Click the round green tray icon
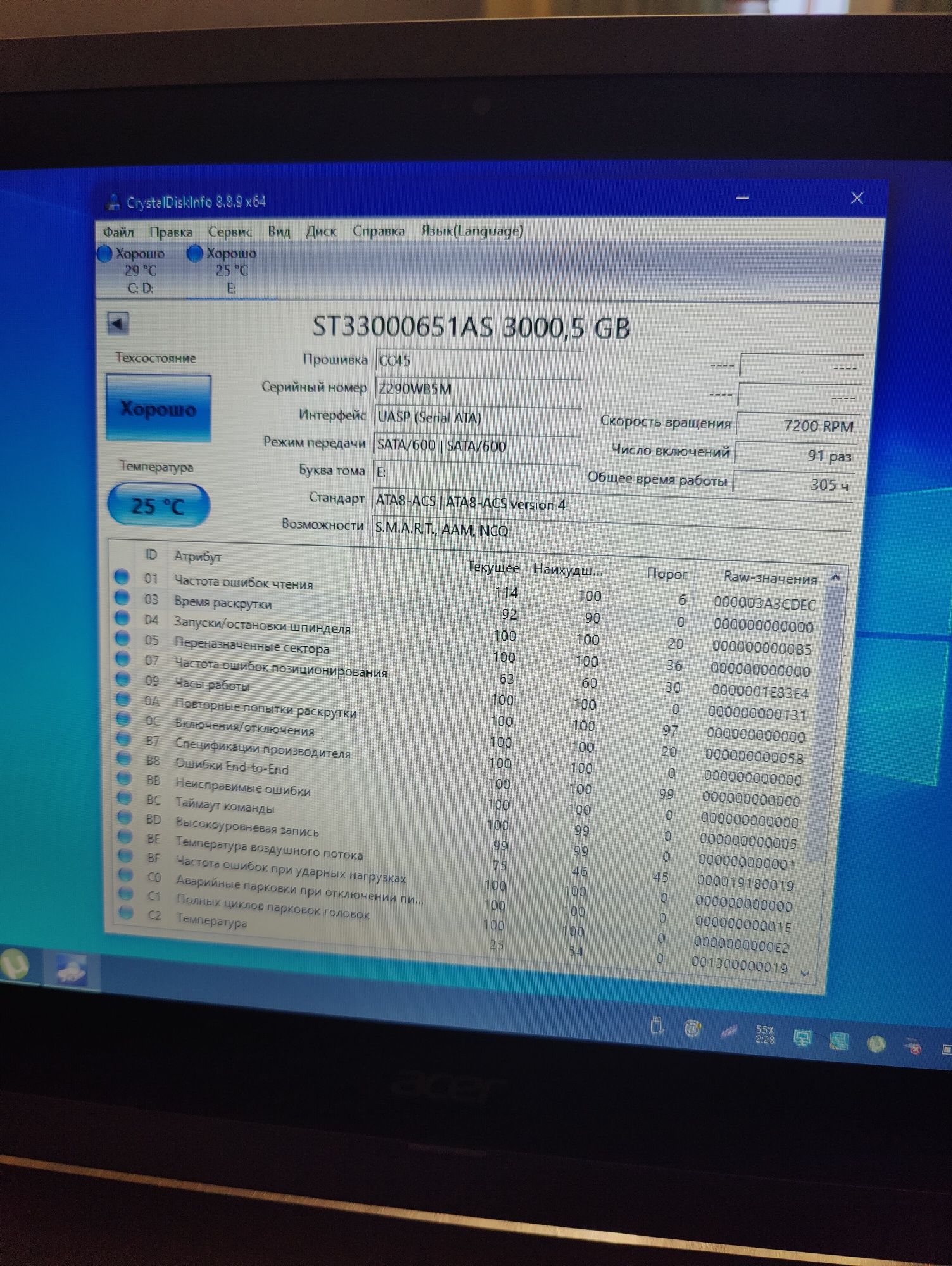This screenshot has width=952, height=1266. click(x=876, y=1043)
